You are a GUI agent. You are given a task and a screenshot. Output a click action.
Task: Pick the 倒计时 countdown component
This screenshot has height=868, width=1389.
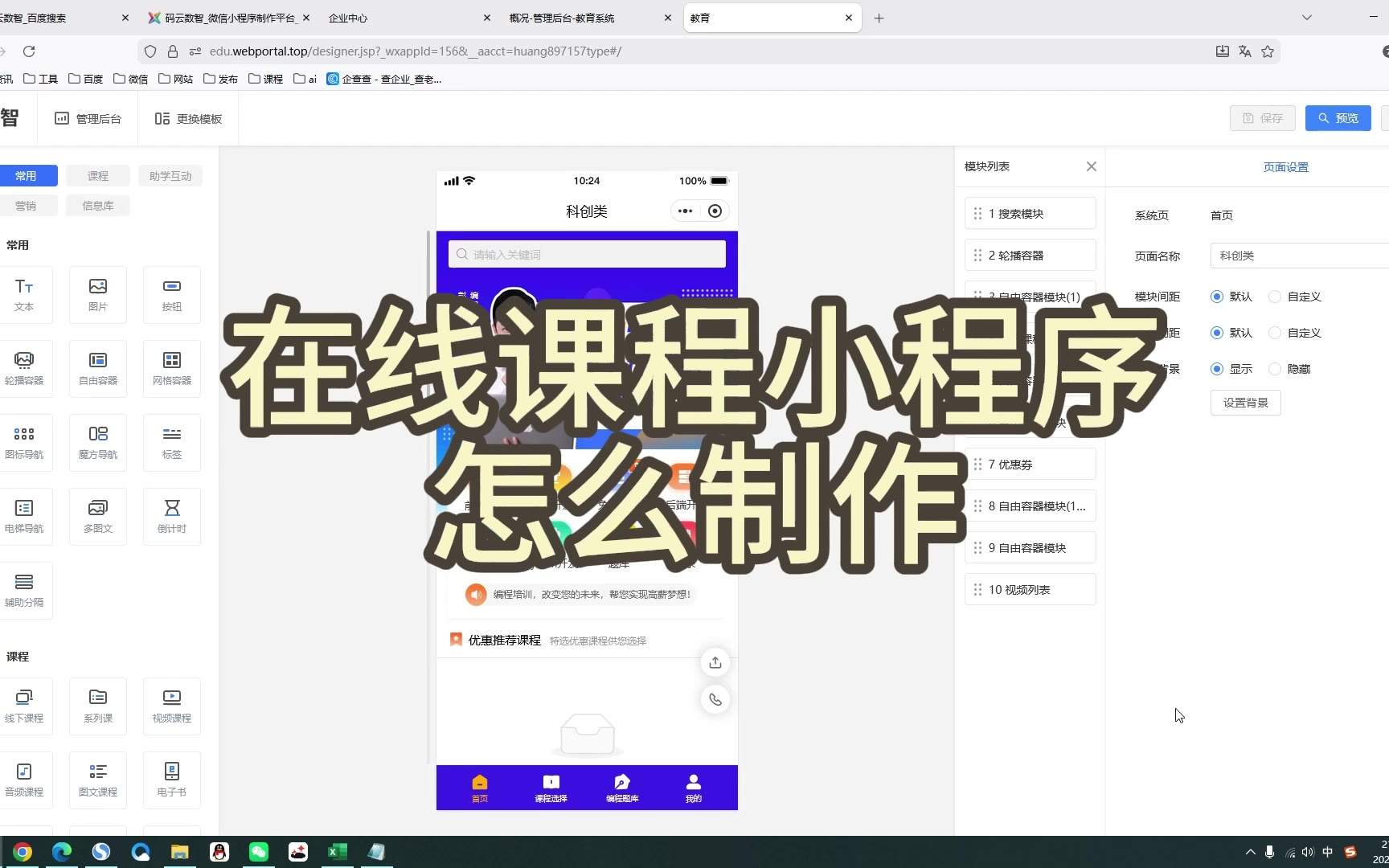(x=172, y=516)
